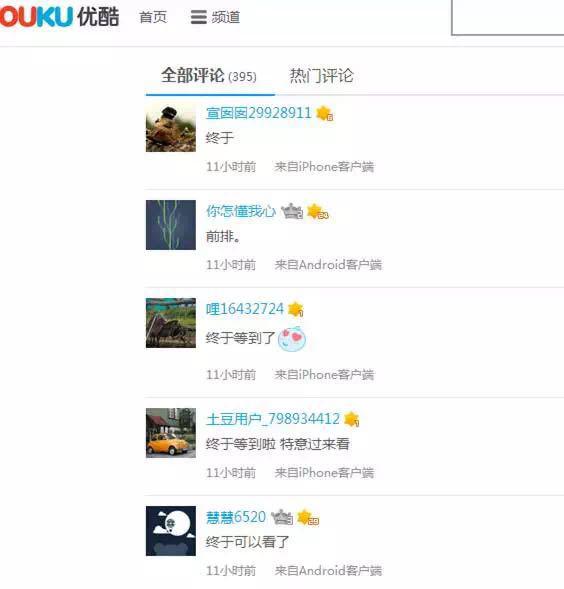Click gold star badge next to 你怎懂我心

point(318,211)
